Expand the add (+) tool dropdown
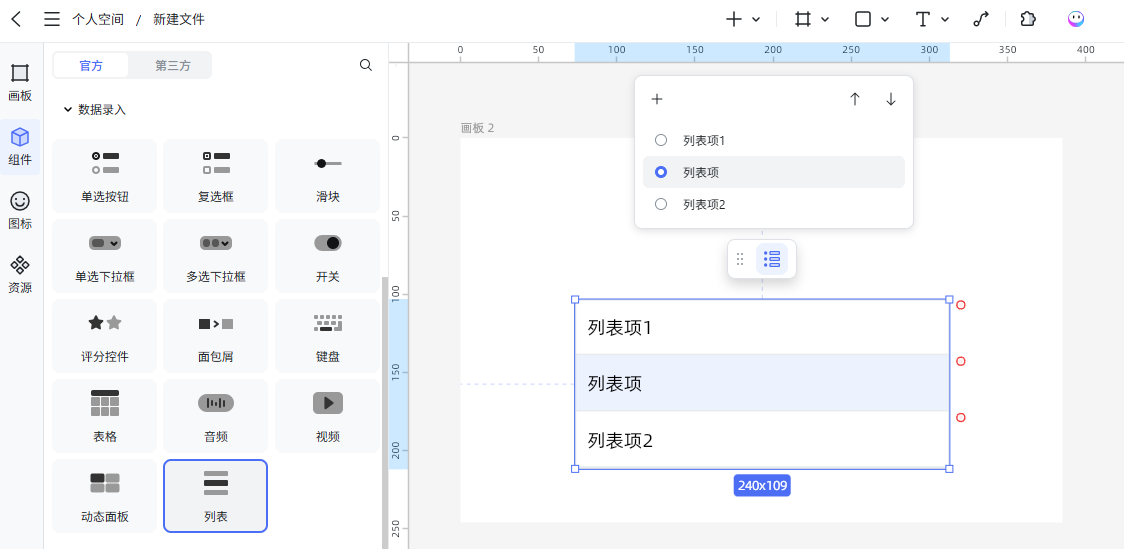 [756, 19]
